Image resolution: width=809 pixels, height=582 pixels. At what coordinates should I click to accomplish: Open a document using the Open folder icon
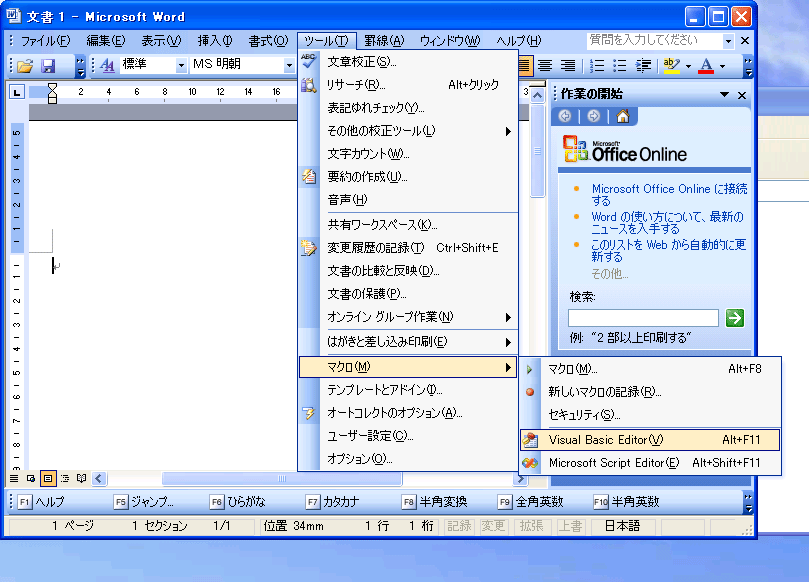point(24,65)
